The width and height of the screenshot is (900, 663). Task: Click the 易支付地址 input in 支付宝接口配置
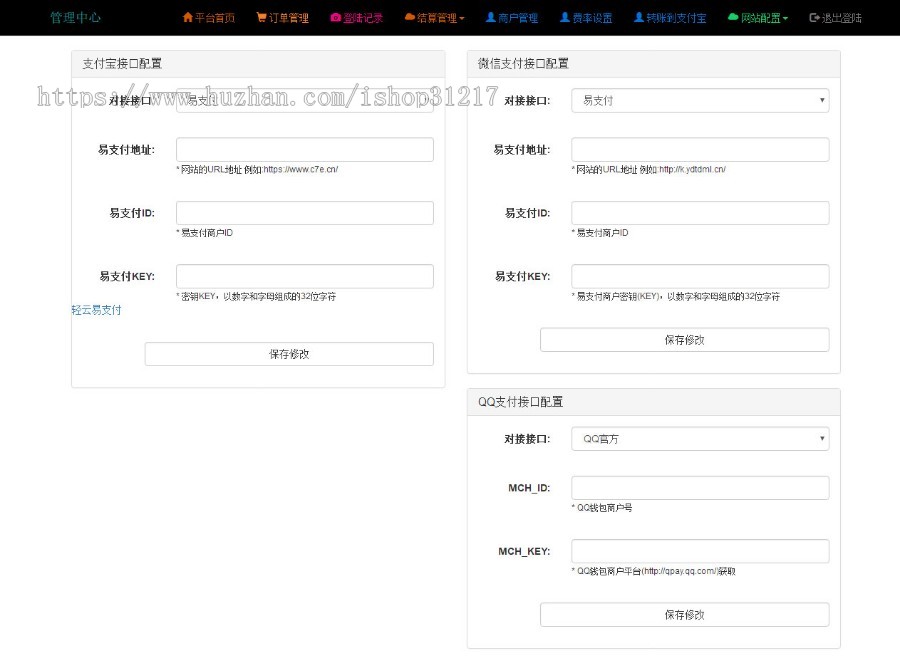click(x=304, y=149)
